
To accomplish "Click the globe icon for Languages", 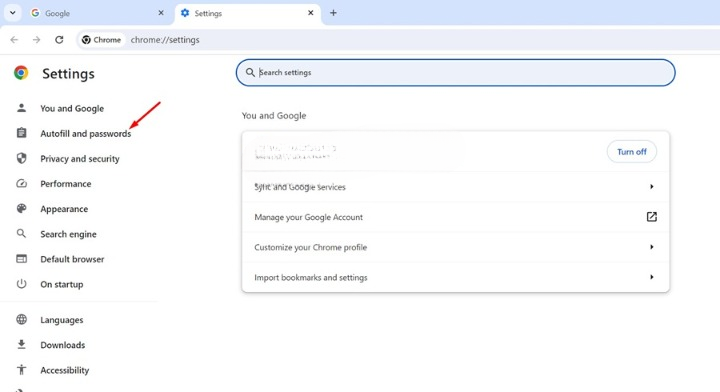I will coord(21,319).
